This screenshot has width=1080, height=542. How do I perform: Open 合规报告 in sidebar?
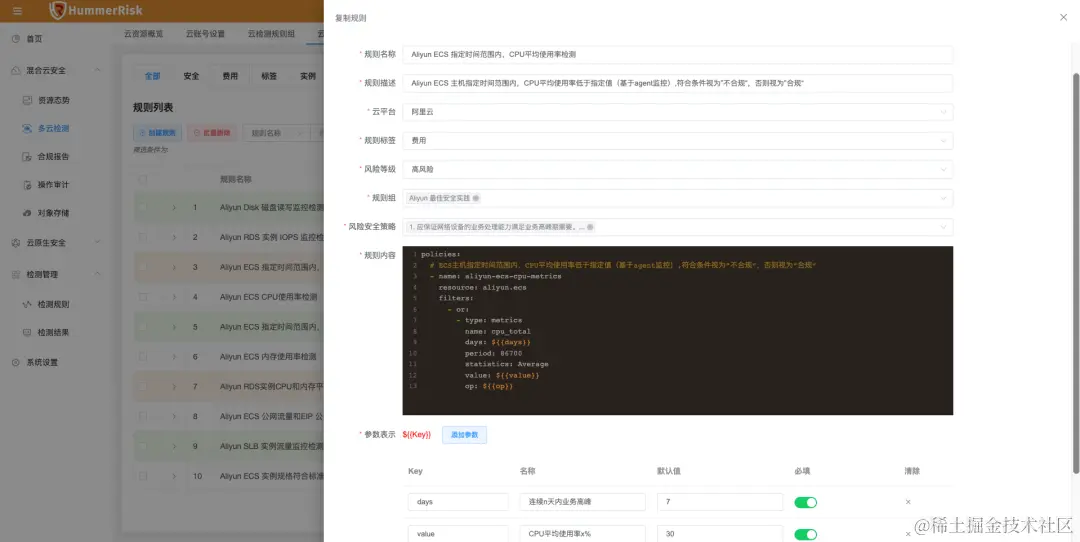pyautogui.click(x=54, y=156)
